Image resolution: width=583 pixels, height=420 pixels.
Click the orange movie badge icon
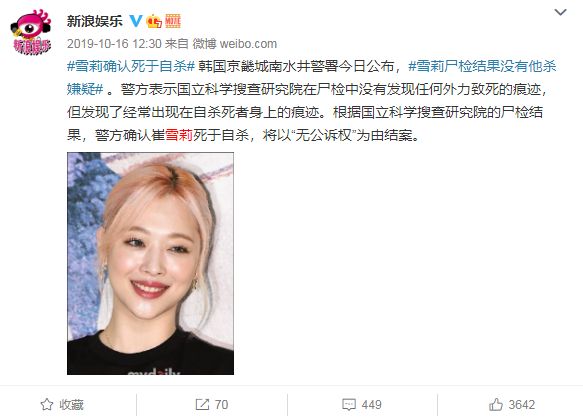(x=173, y=21)
